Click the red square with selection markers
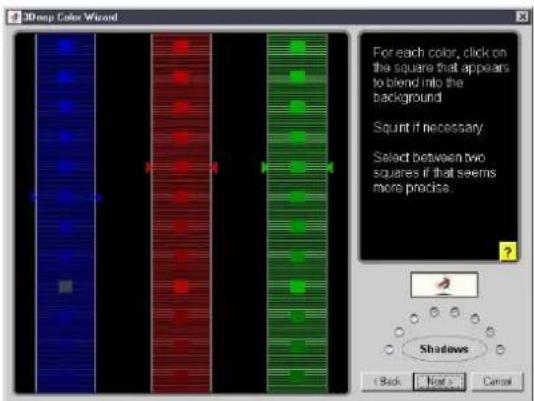Screen dimensions: 534x401 tap(182, 167)
